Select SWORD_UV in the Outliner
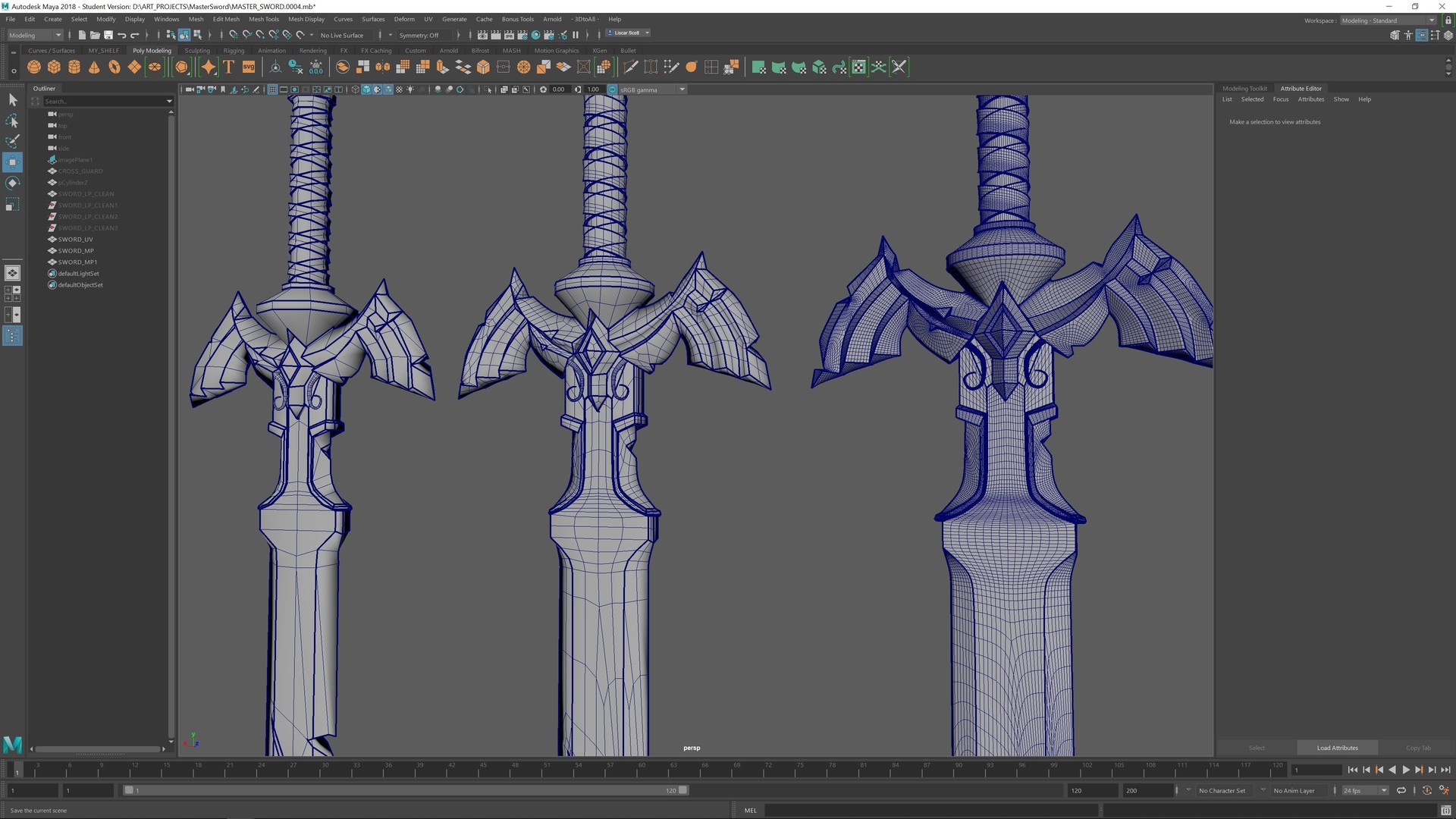 click(x=75, y=240)
